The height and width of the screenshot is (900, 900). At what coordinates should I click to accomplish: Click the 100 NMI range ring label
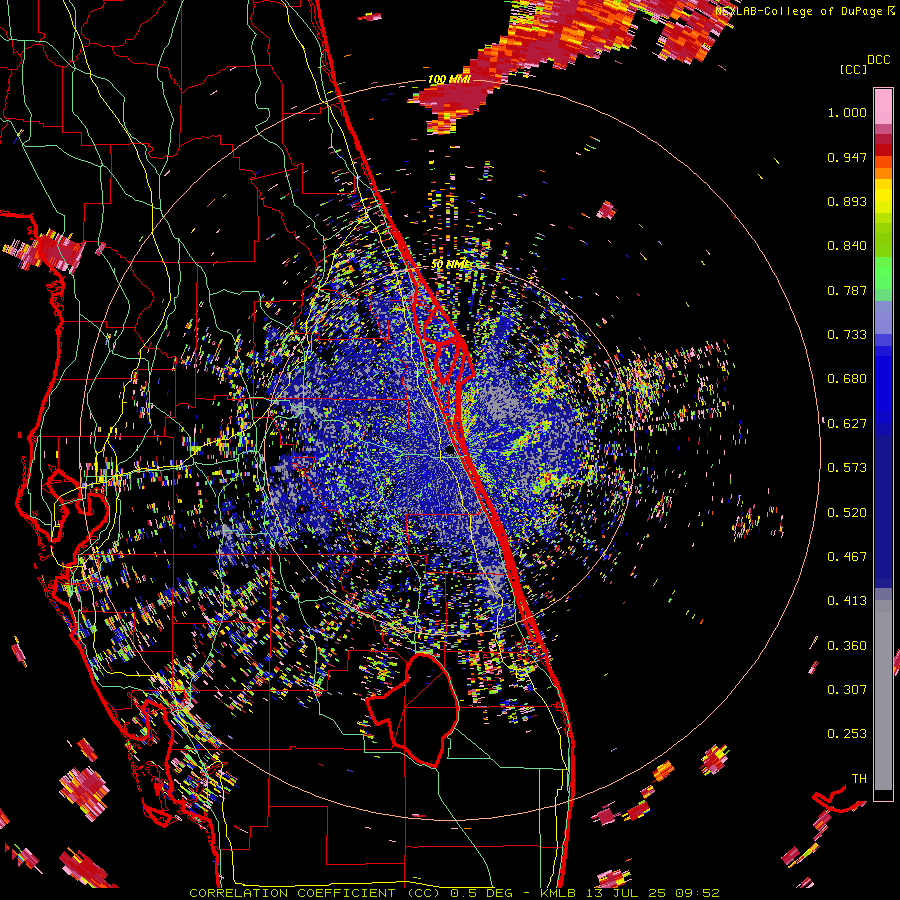449,79
